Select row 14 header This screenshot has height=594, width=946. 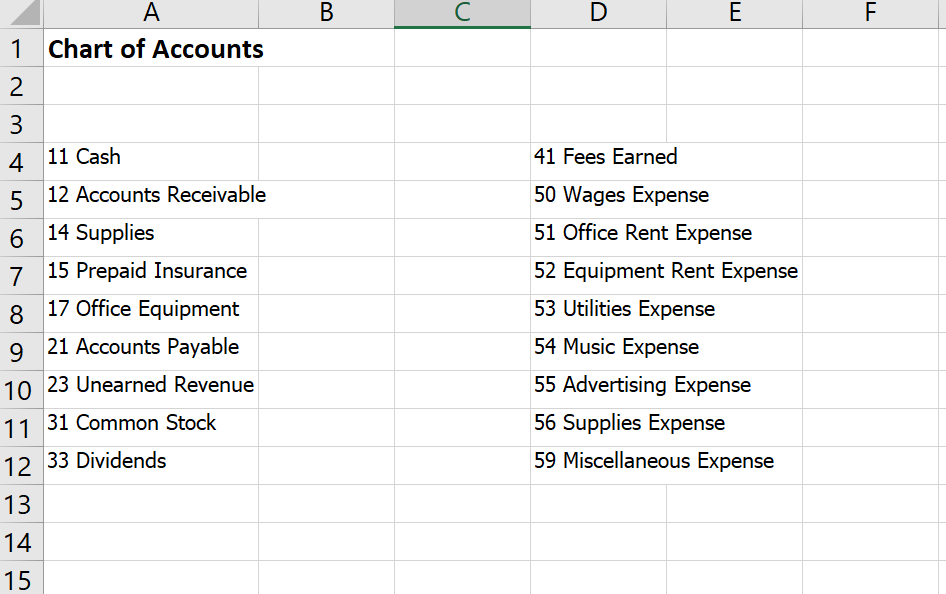coord(22,542)
